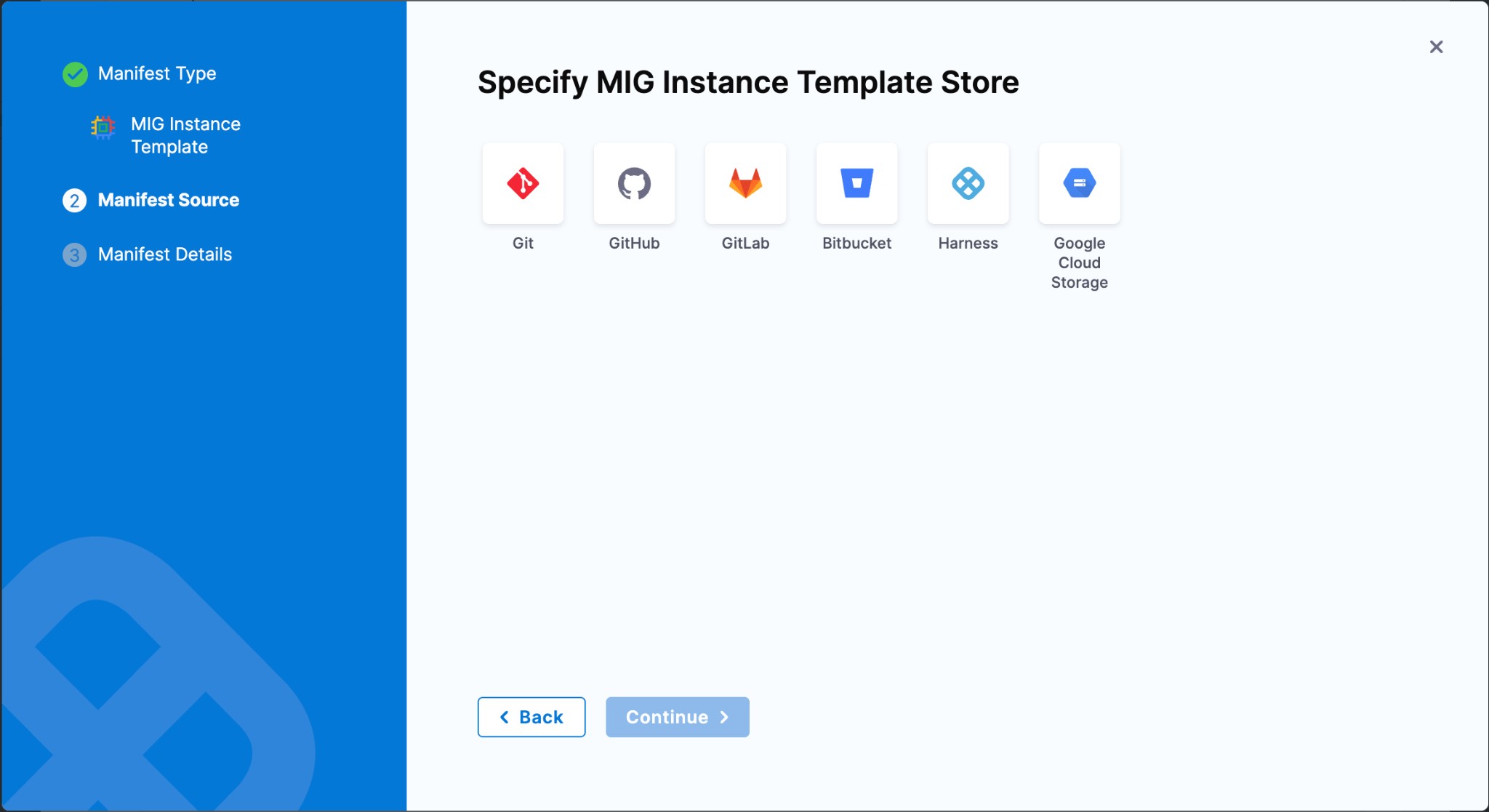This screenshot has height=812, width=1489.
Task: Select the Git store icon
Action: (523, 183)
